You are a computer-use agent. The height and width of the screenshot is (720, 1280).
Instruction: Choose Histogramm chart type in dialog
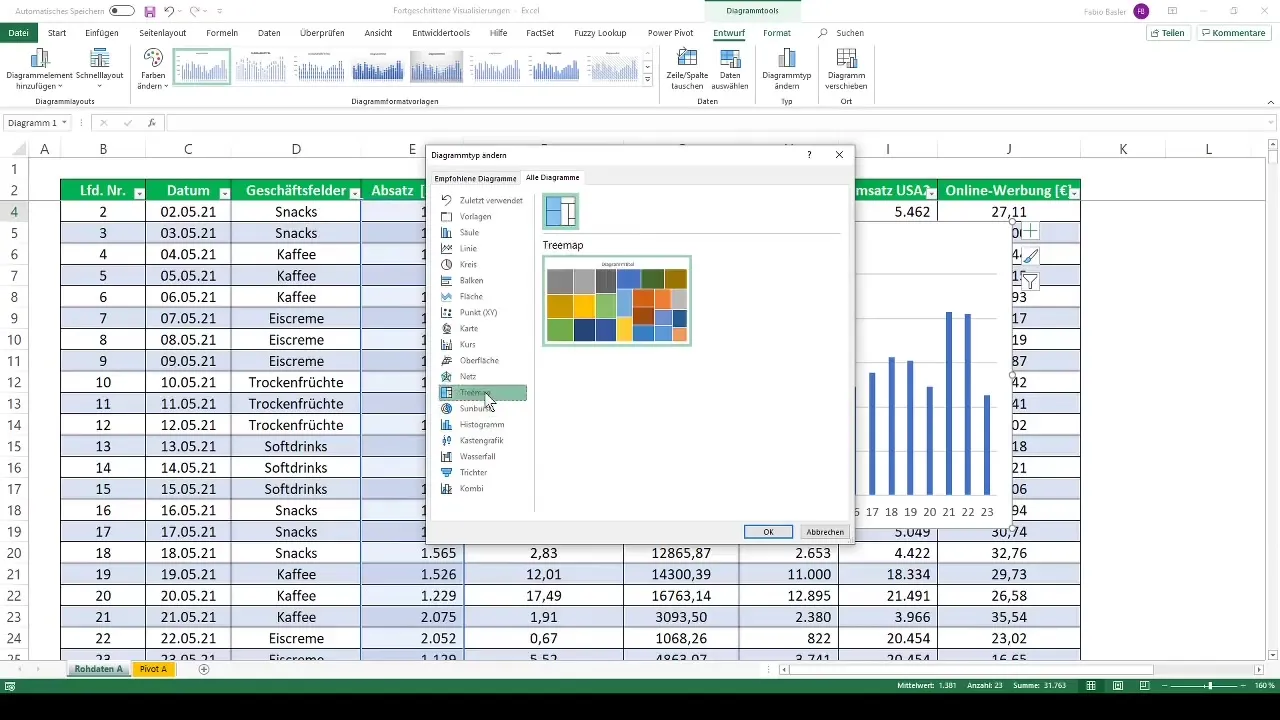coord(482,424)
